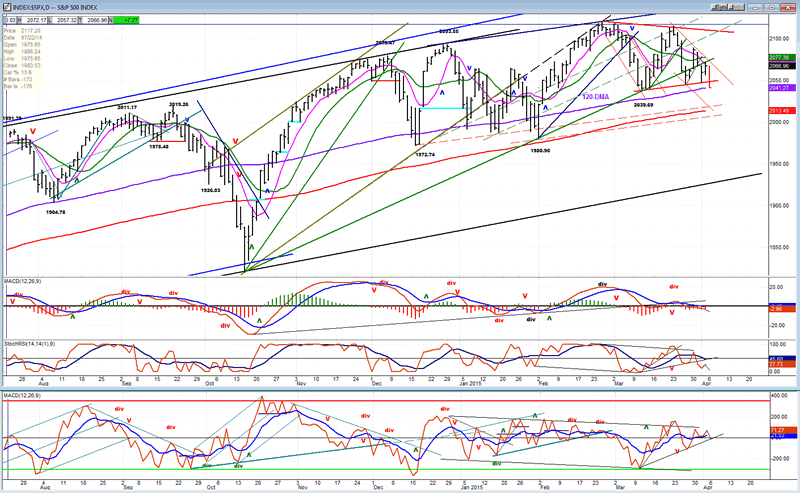This screenshot has width=800, height=493.
Task: Open the Intv link button in the title bar
Action: [x=736, y=7]
